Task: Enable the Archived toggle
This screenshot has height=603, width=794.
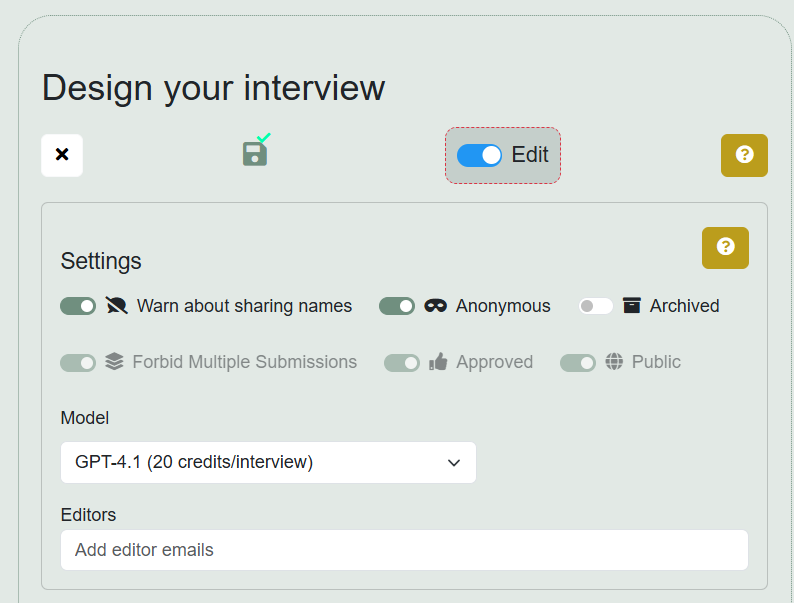Action: [596, 306]
